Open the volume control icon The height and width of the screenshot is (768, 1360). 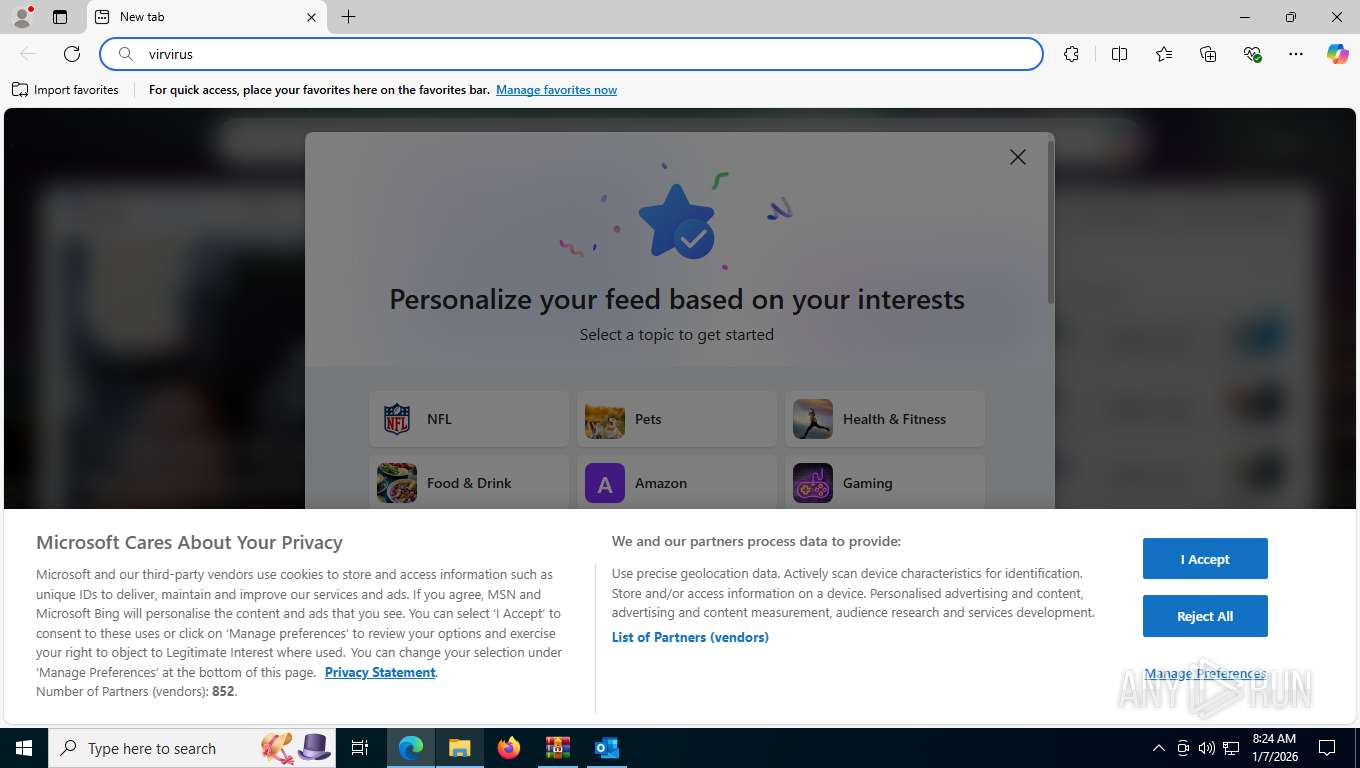click(1207, 748)
